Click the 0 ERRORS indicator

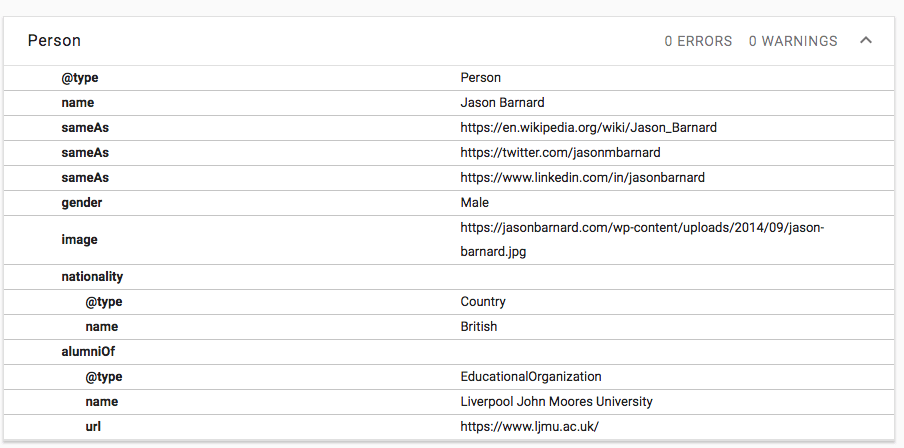pyautogui.click(x=698, y=41)
